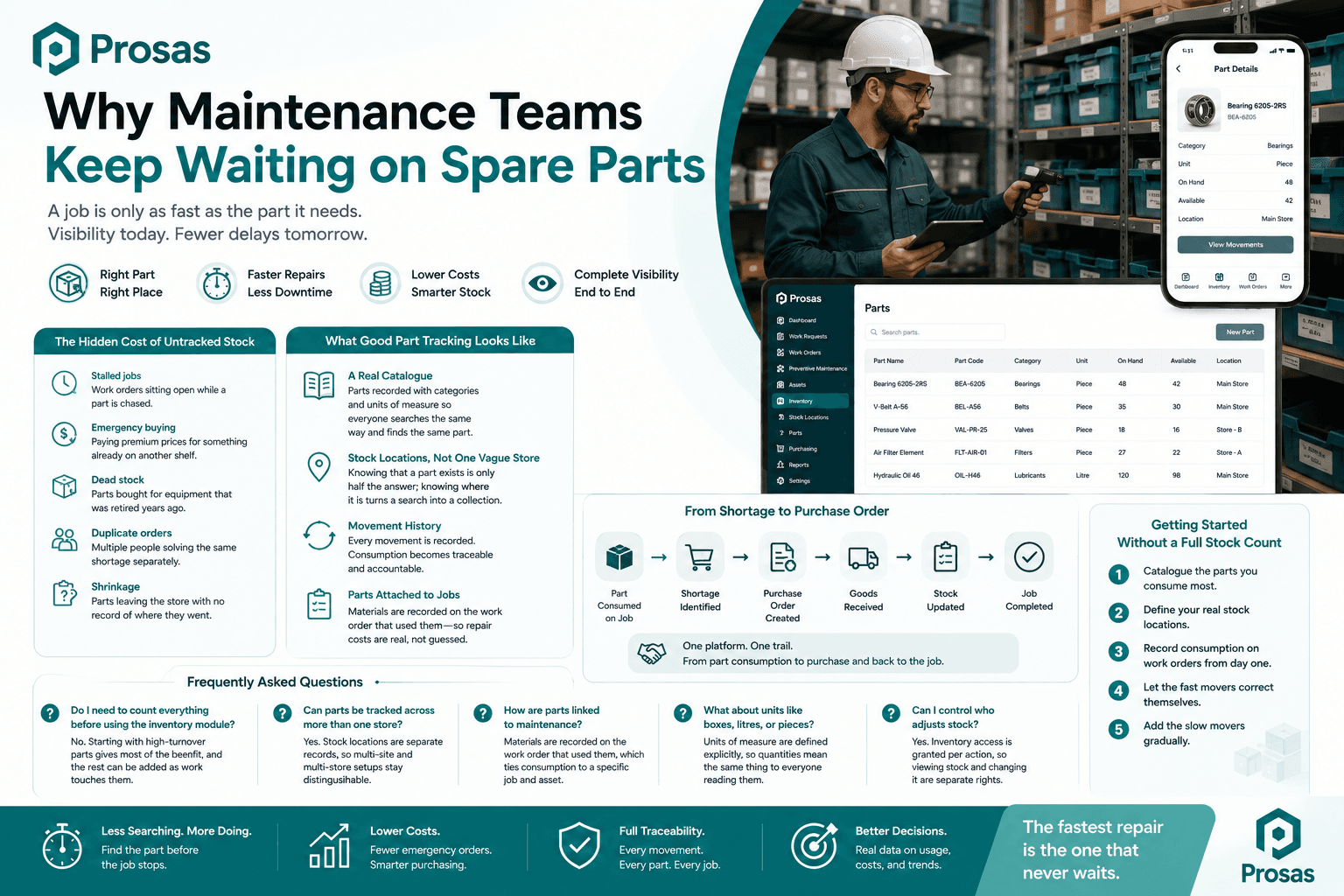Click the Dead stock box icon
This screenshot has width=1344, height=896.
click(x=65, y=486)
